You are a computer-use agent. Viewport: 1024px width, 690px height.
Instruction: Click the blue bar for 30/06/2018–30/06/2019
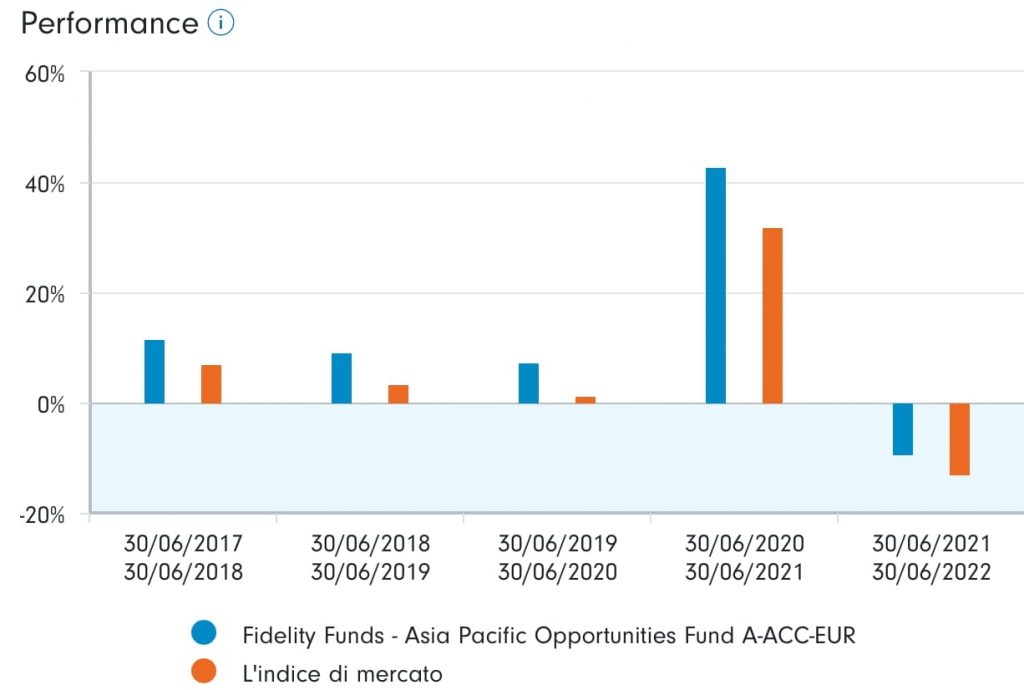341,378
